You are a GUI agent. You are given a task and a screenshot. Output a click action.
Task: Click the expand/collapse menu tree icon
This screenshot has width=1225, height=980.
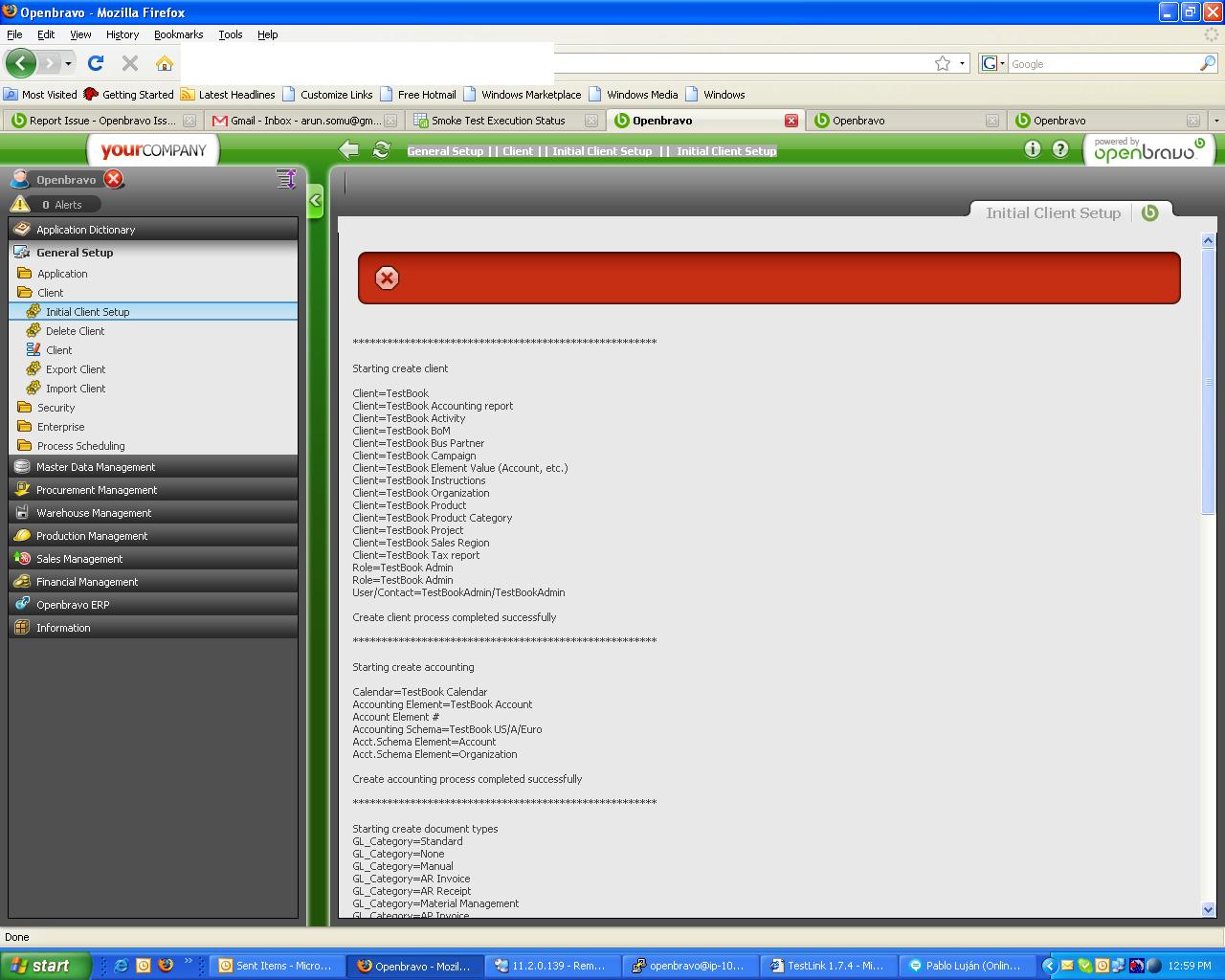[285, 179]
